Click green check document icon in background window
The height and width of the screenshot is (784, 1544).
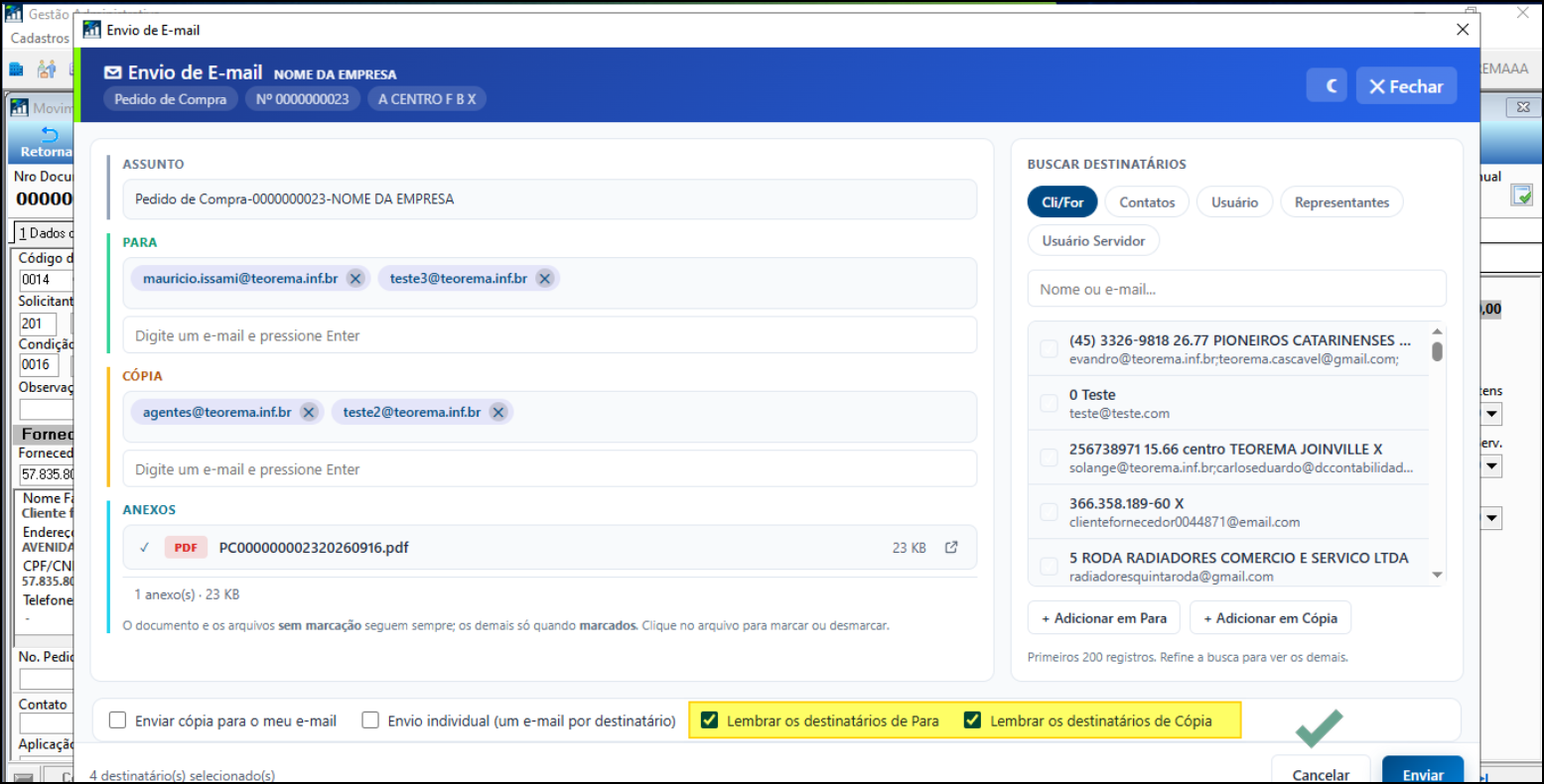[1521, 196]
